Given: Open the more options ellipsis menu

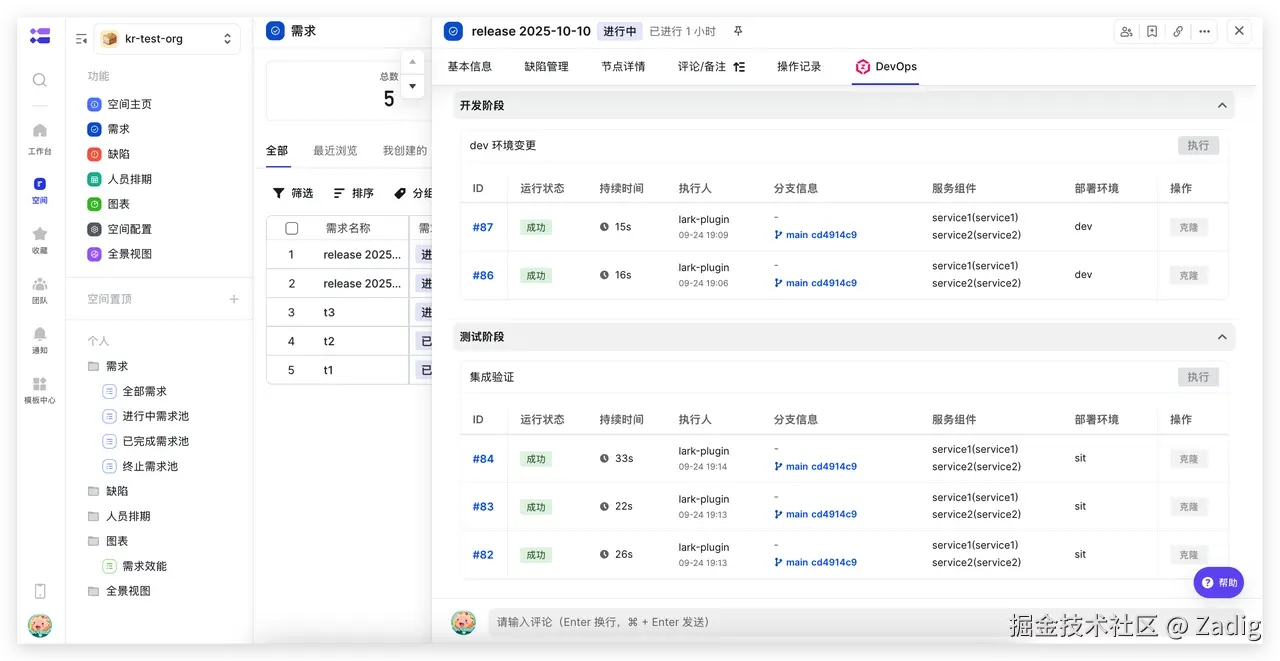Looking at the screenshot, I should click(1204, 31).
